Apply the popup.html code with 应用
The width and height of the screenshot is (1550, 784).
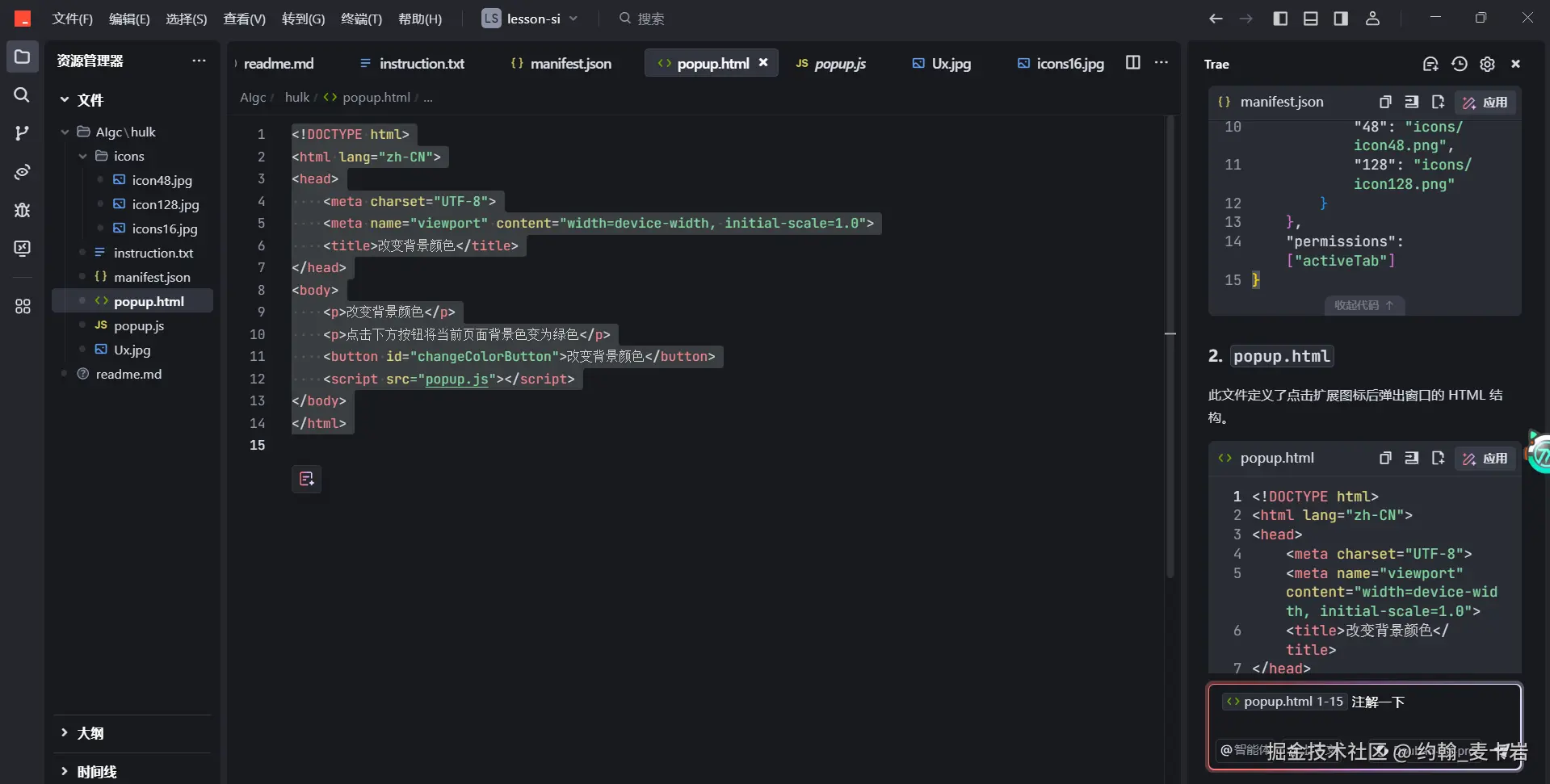pos(1485,459)
